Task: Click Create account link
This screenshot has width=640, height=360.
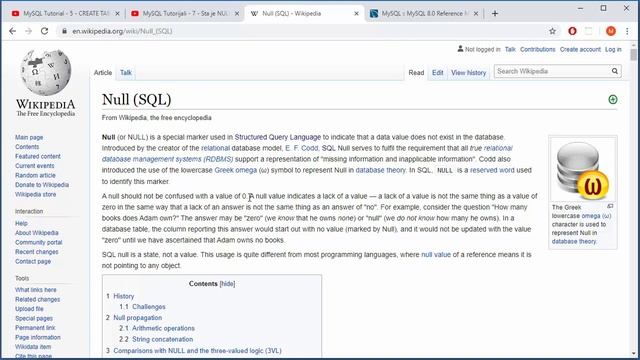Action: pyautogui.click(x=580, y=49)
